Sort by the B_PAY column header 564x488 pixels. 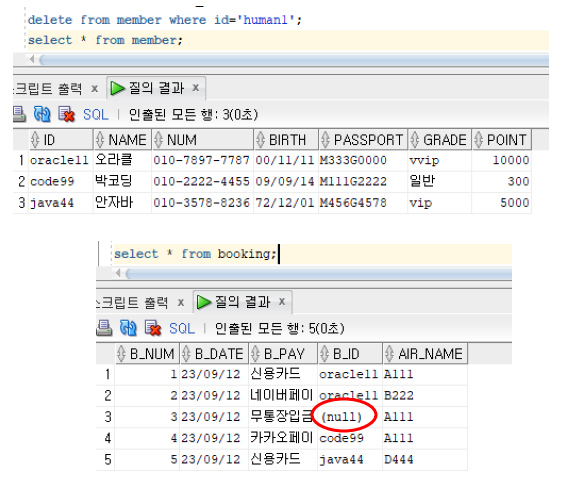(x=283, y=354)
